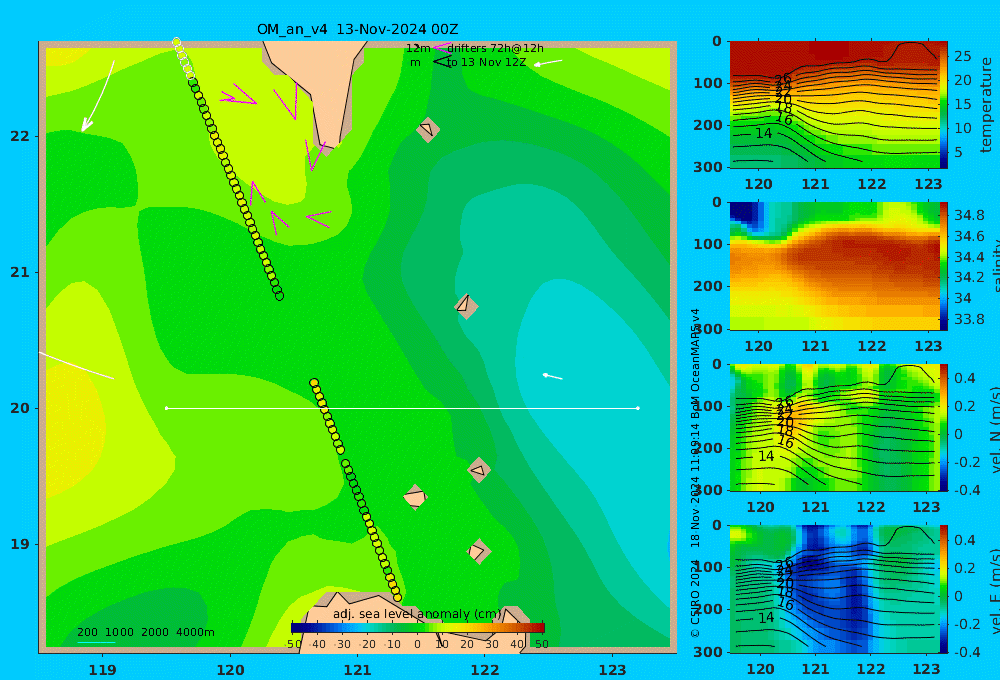This screenshot has width=1000, height=680.
Task: Click longitude label 119 on main map
Action: 102,670
